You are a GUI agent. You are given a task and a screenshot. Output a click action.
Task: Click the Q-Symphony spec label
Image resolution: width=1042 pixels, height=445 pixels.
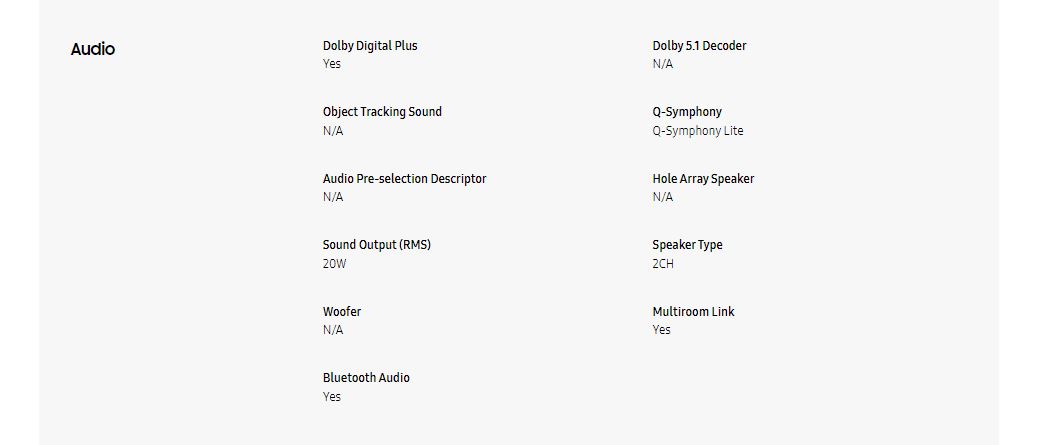coord(687,112)
